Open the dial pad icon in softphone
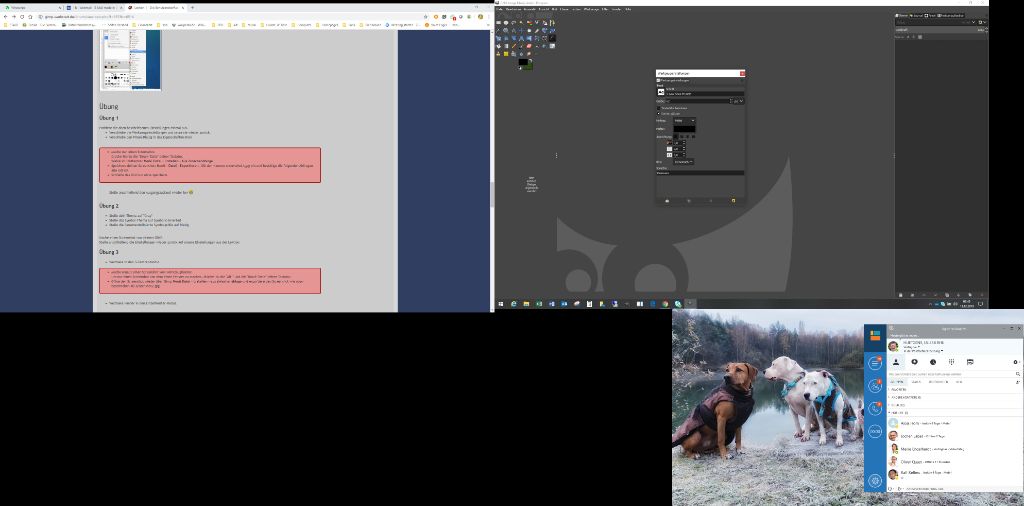 952,362
